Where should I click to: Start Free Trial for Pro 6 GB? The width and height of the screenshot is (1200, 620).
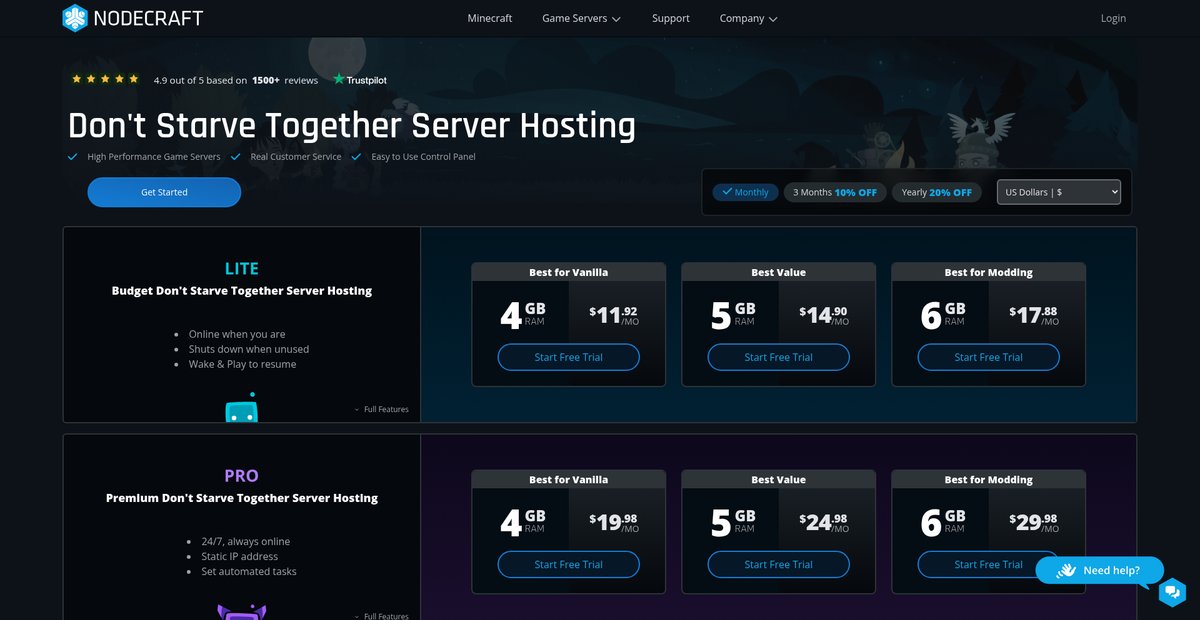point(989,564)
